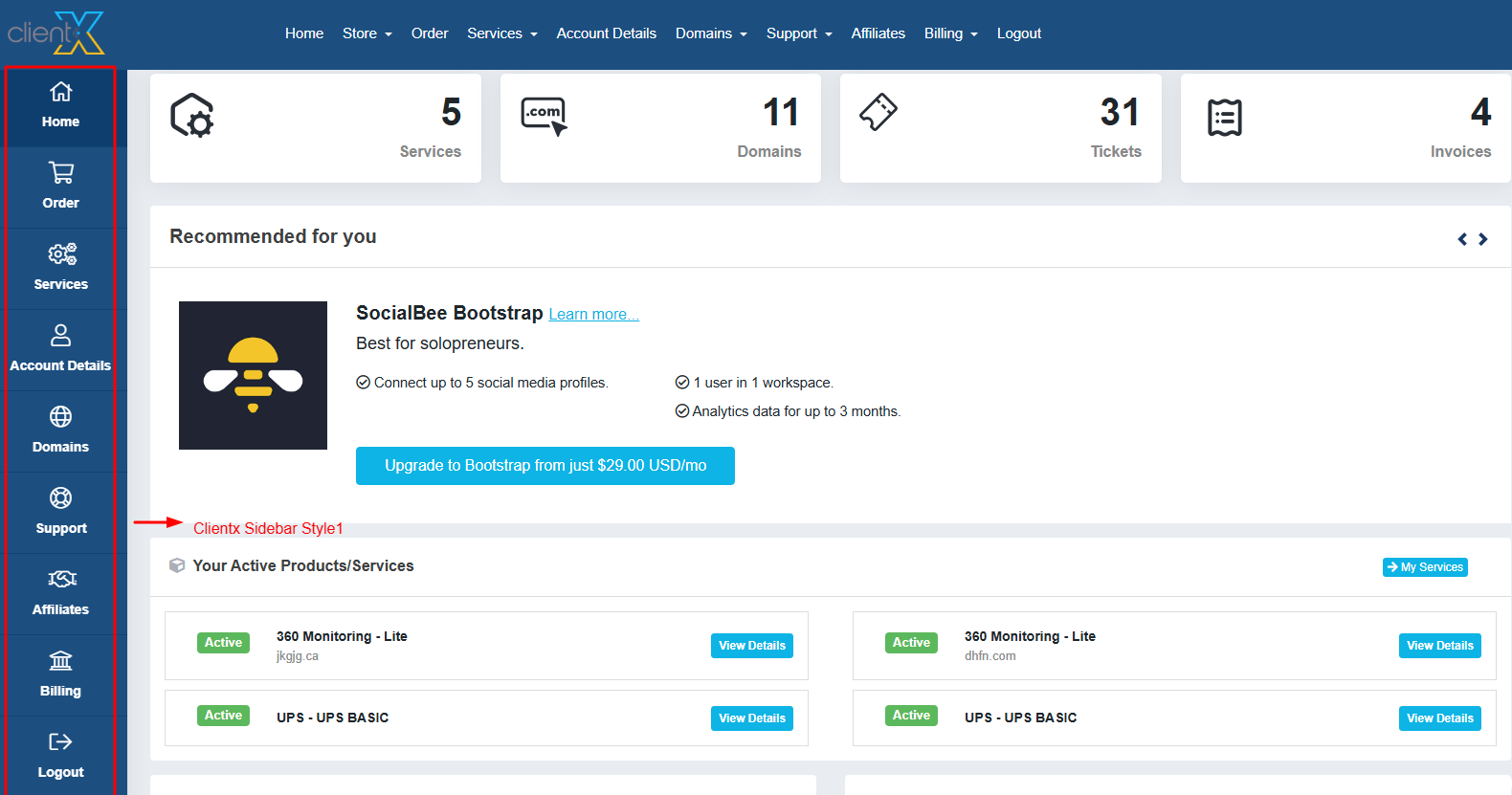Viewport: 1512px width, 795px height.
Task: Open the Tickets summary card
Action: [1000, 128]
